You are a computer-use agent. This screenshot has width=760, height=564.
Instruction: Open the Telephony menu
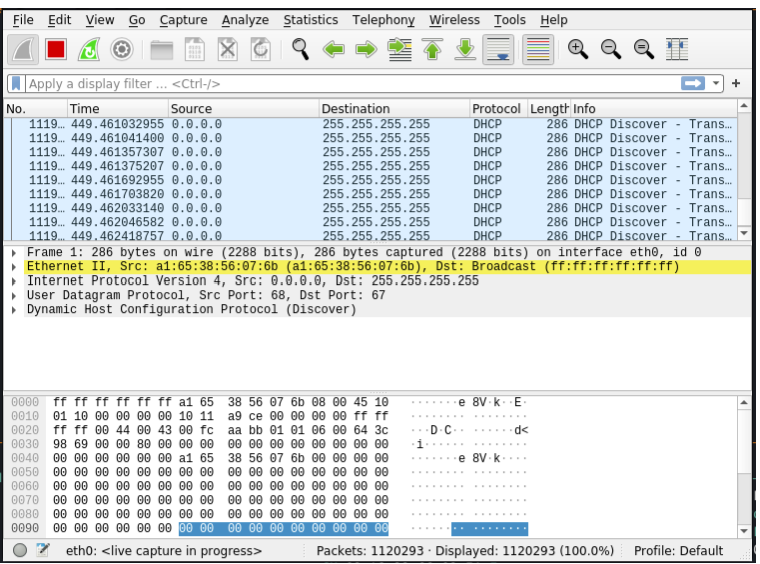tap(383, 20)
